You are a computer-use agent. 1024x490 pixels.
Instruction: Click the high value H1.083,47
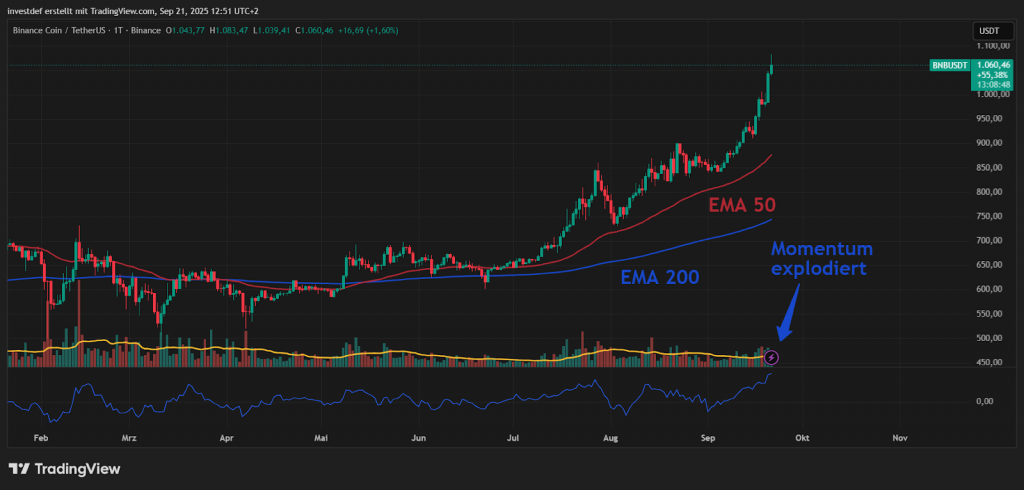[229, 30]
